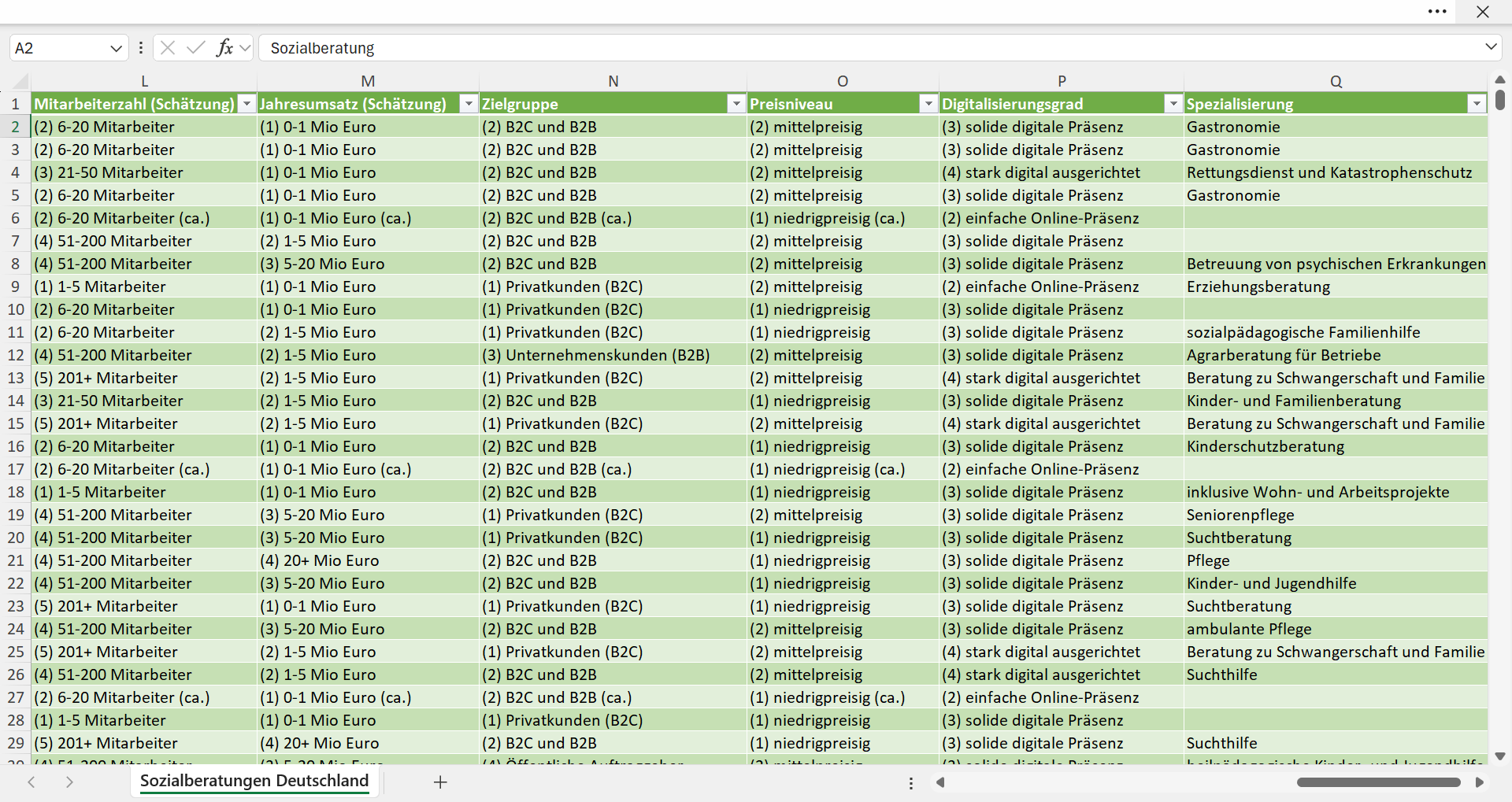The height and width of the screenshot is (802, 1512).
Task: Select the Sozialberatungen Deutschland sheet tab
Action: pos(254,781)
